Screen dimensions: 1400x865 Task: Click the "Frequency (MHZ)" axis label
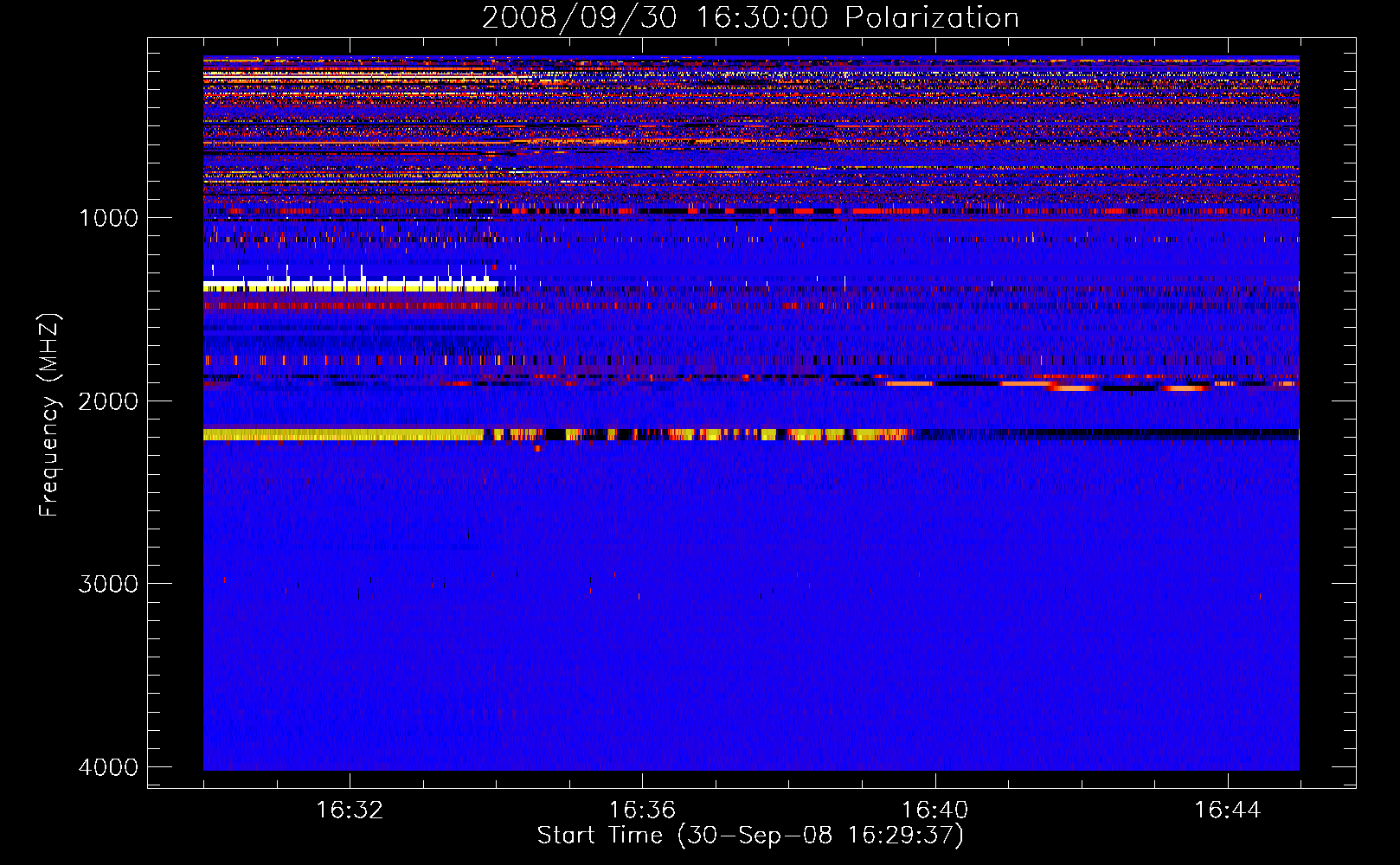click(49, 415)
